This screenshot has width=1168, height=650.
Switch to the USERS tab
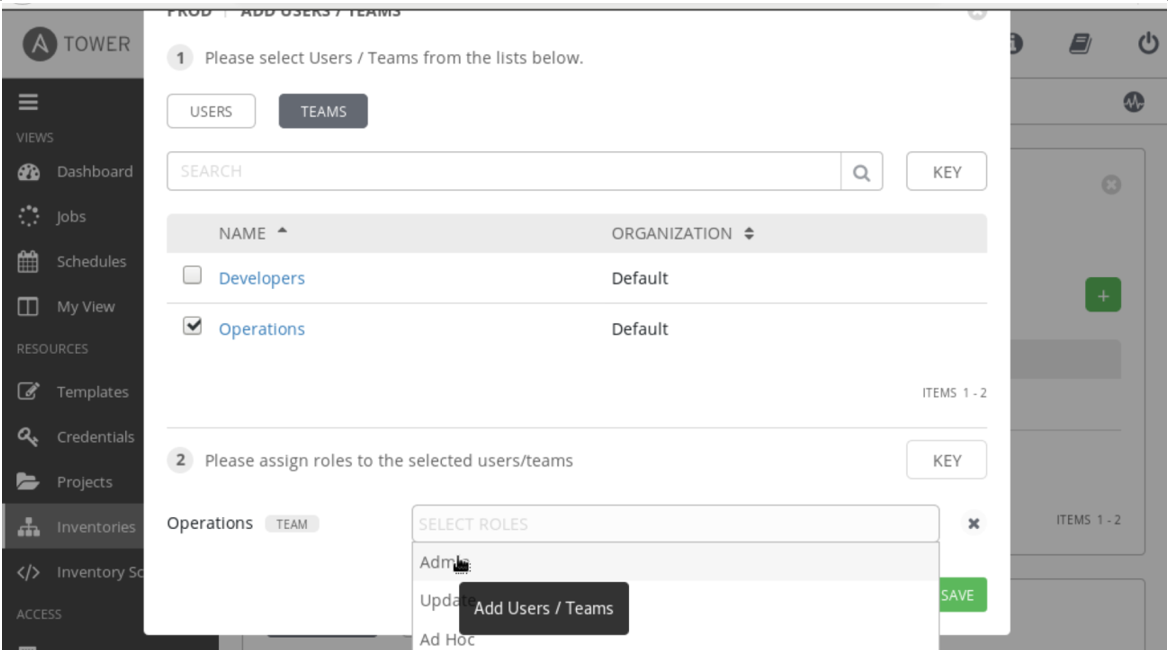coord(211,111)
